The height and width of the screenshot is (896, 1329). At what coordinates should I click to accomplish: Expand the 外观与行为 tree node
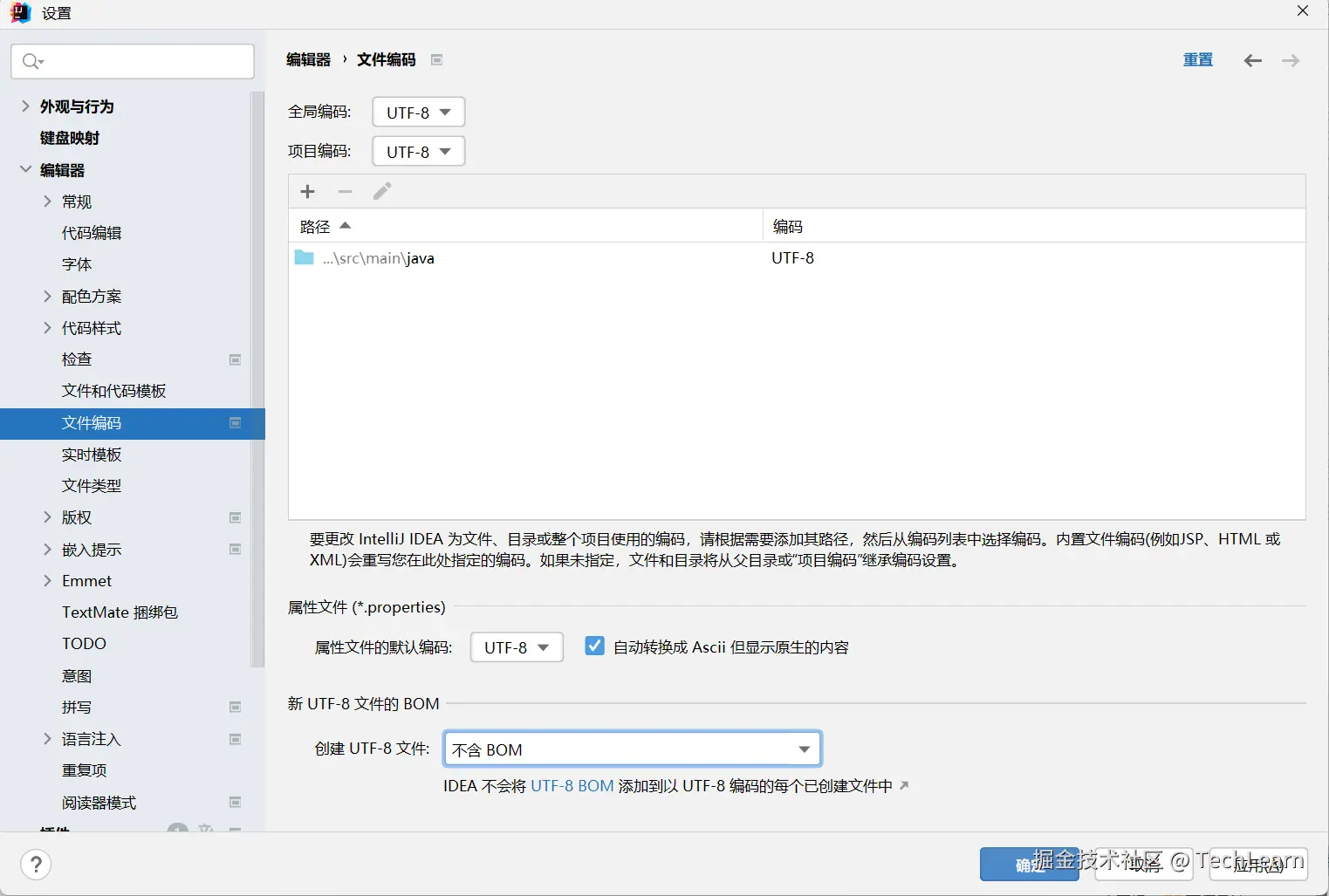25,106
